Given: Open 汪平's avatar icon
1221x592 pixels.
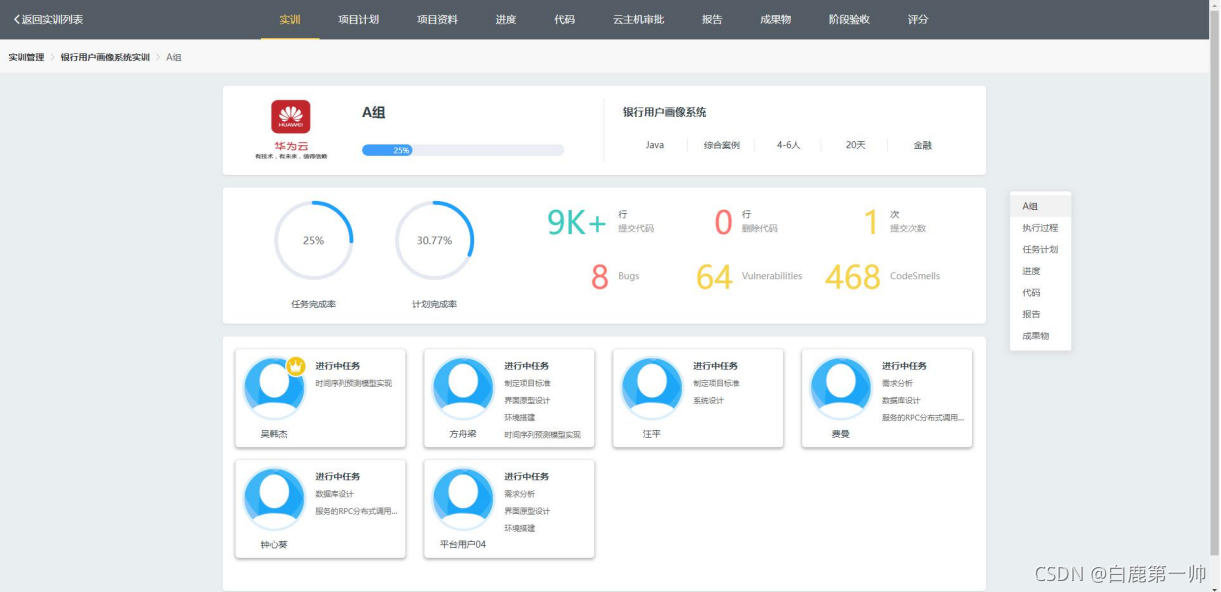Looking at the screenshot, I should 651,390.
